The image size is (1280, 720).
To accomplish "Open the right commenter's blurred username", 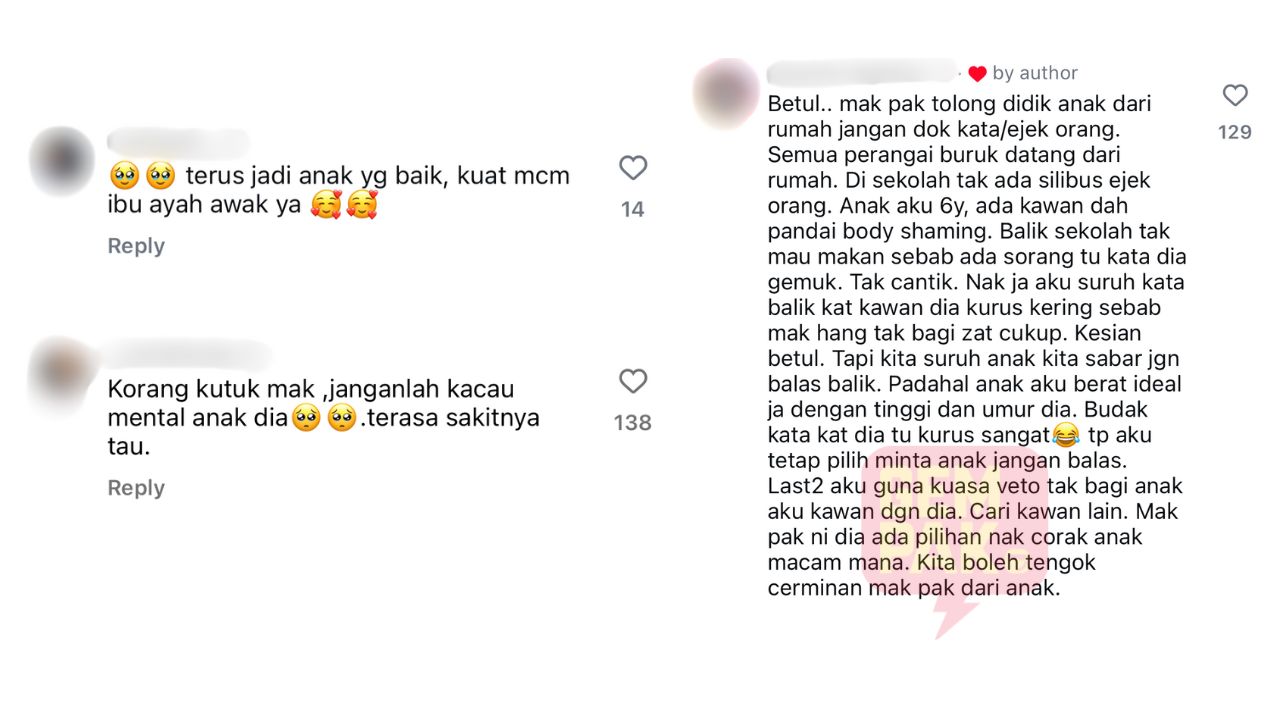I will (862, 72).
